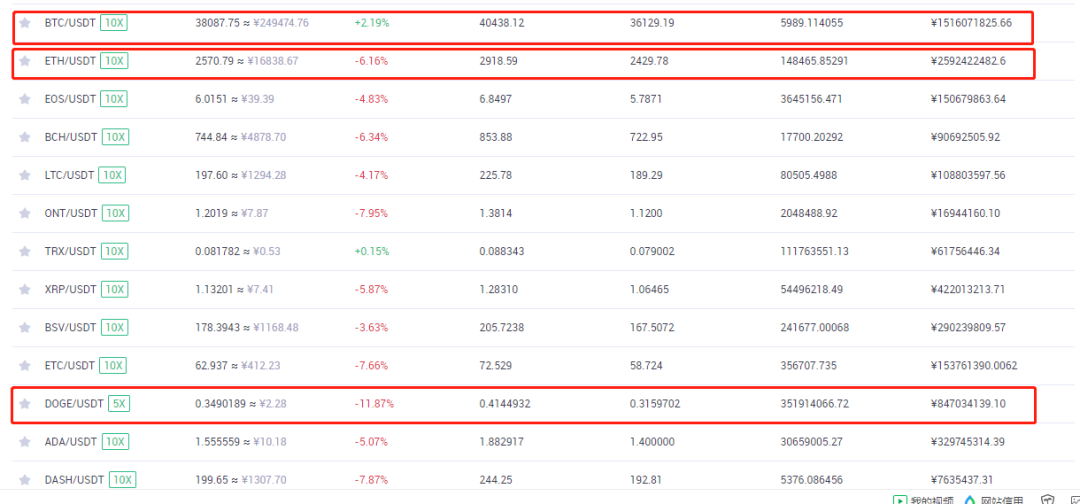The image size is (1080, 504).
Task: Select the high price 40438.12
Action: [x=501, y=23]
